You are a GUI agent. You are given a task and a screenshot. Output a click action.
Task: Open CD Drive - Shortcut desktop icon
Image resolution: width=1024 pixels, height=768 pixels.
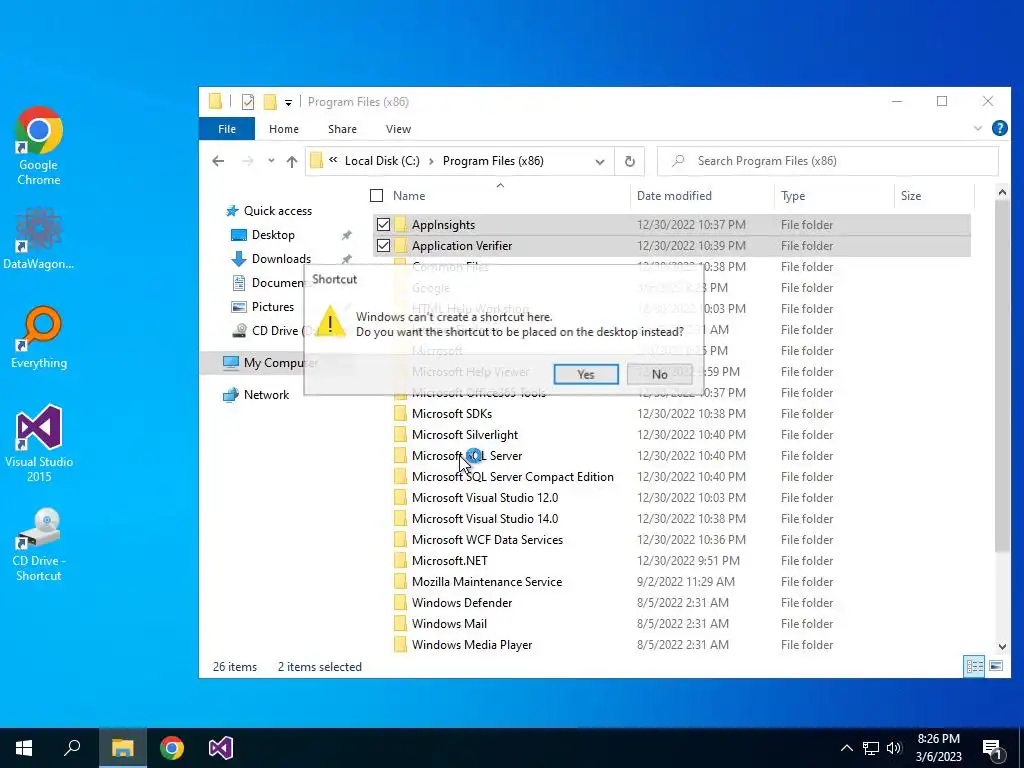coord(39,544)
